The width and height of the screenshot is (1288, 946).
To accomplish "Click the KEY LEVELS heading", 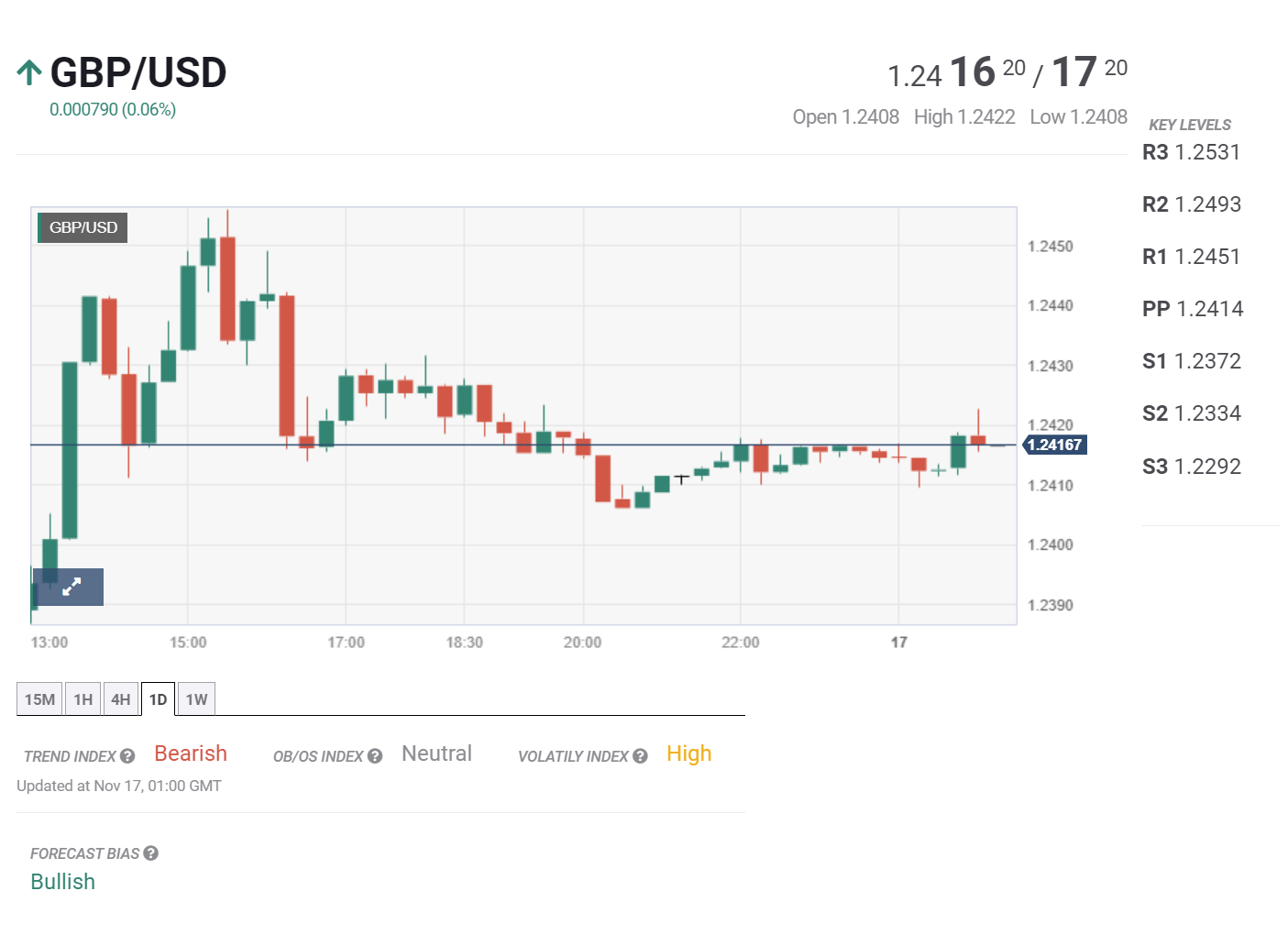I will pos(1190,125).
